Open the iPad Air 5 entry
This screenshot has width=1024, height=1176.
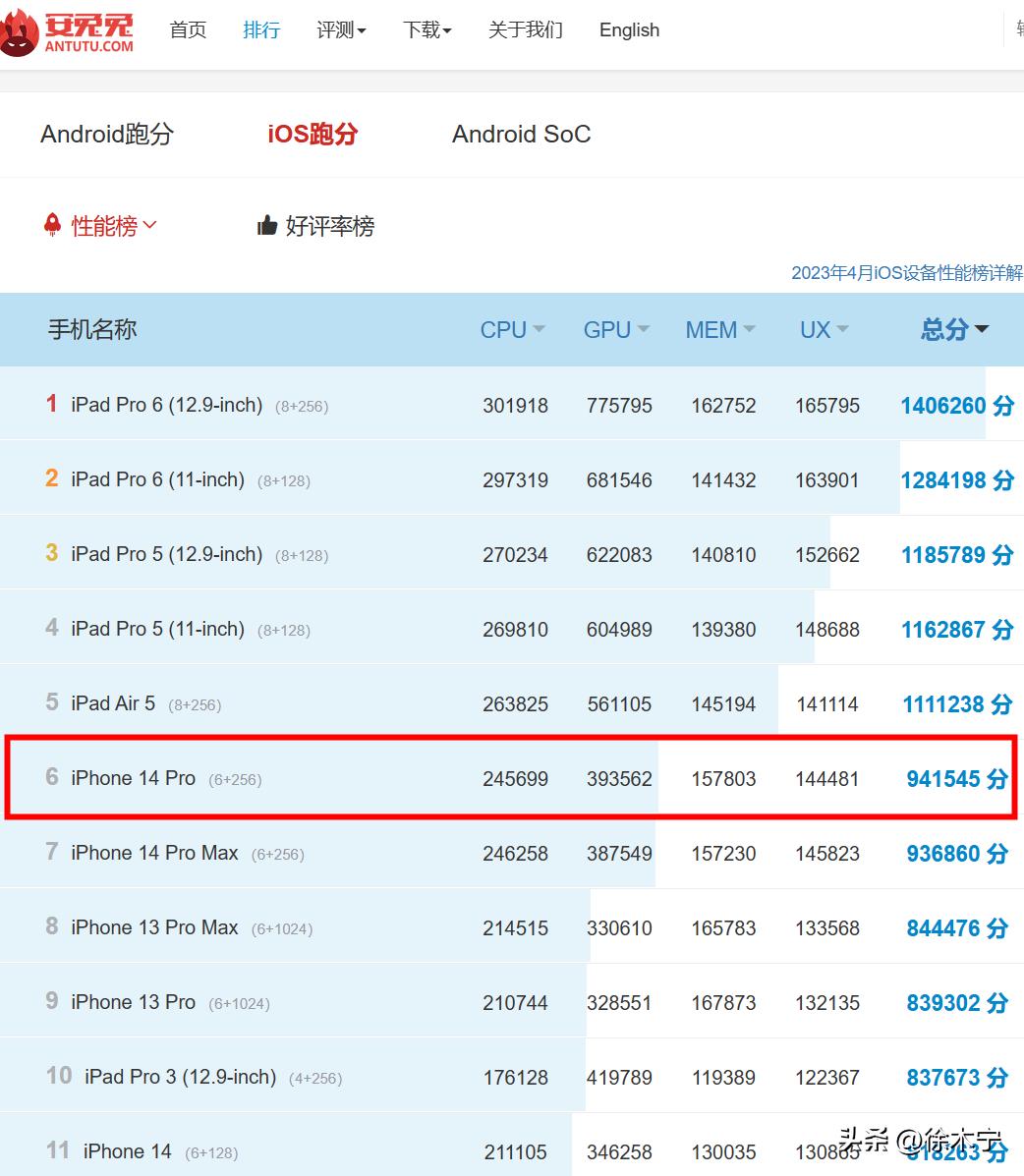point(113,703)
